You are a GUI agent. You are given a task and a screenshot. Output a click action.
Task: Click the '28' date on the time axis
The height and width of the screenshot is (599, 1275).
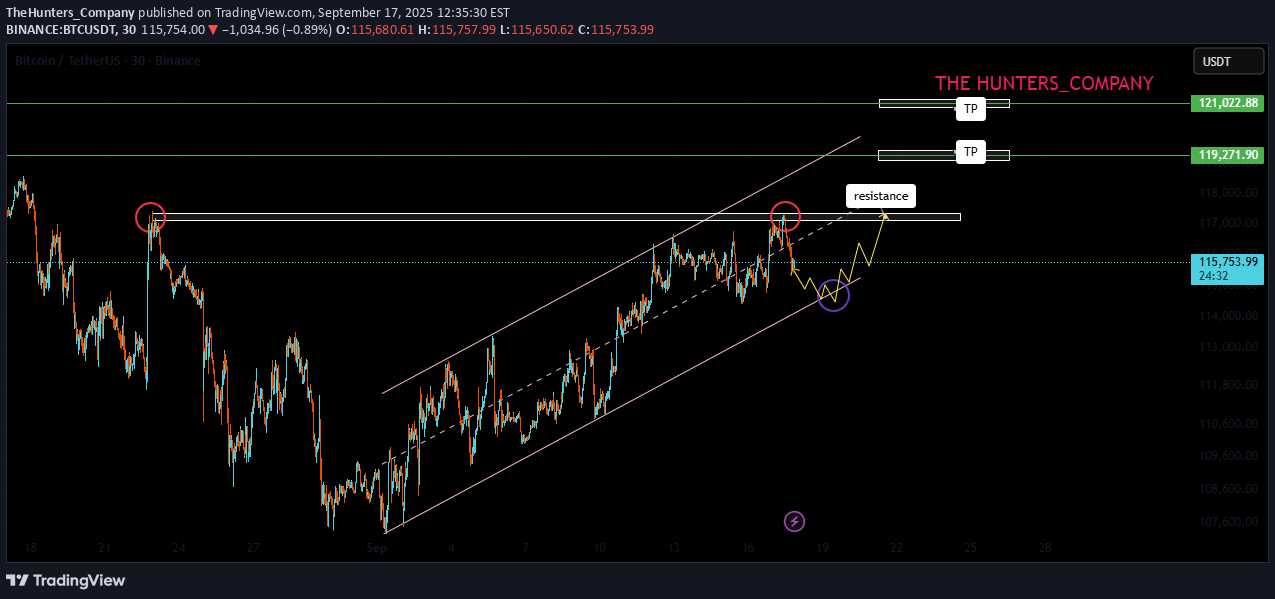pos(1045,548)
